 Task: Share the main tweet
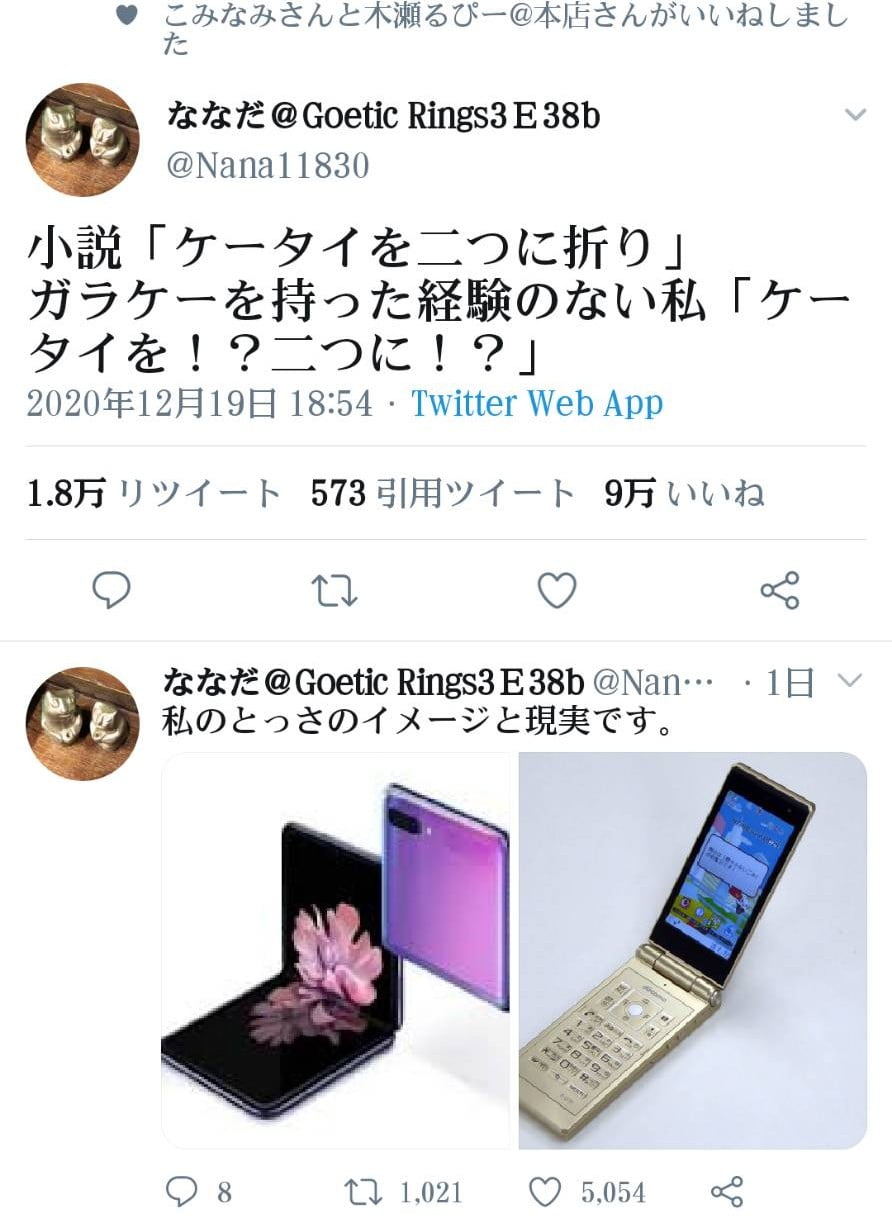click(x=780, y=591)
